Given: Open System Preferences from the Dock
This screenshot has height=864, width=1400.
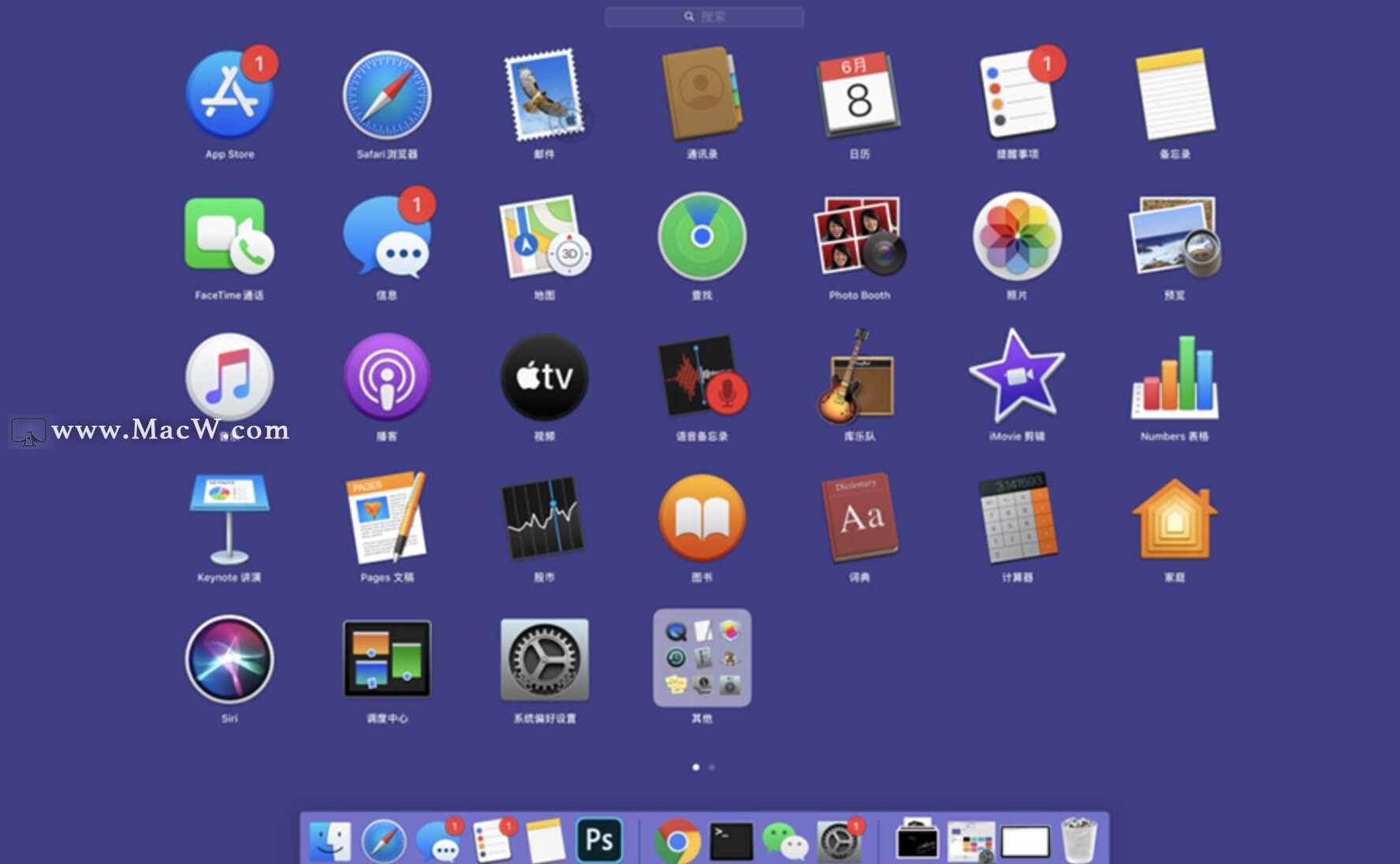Looking at the screenshot, I should tap(840, 842).
